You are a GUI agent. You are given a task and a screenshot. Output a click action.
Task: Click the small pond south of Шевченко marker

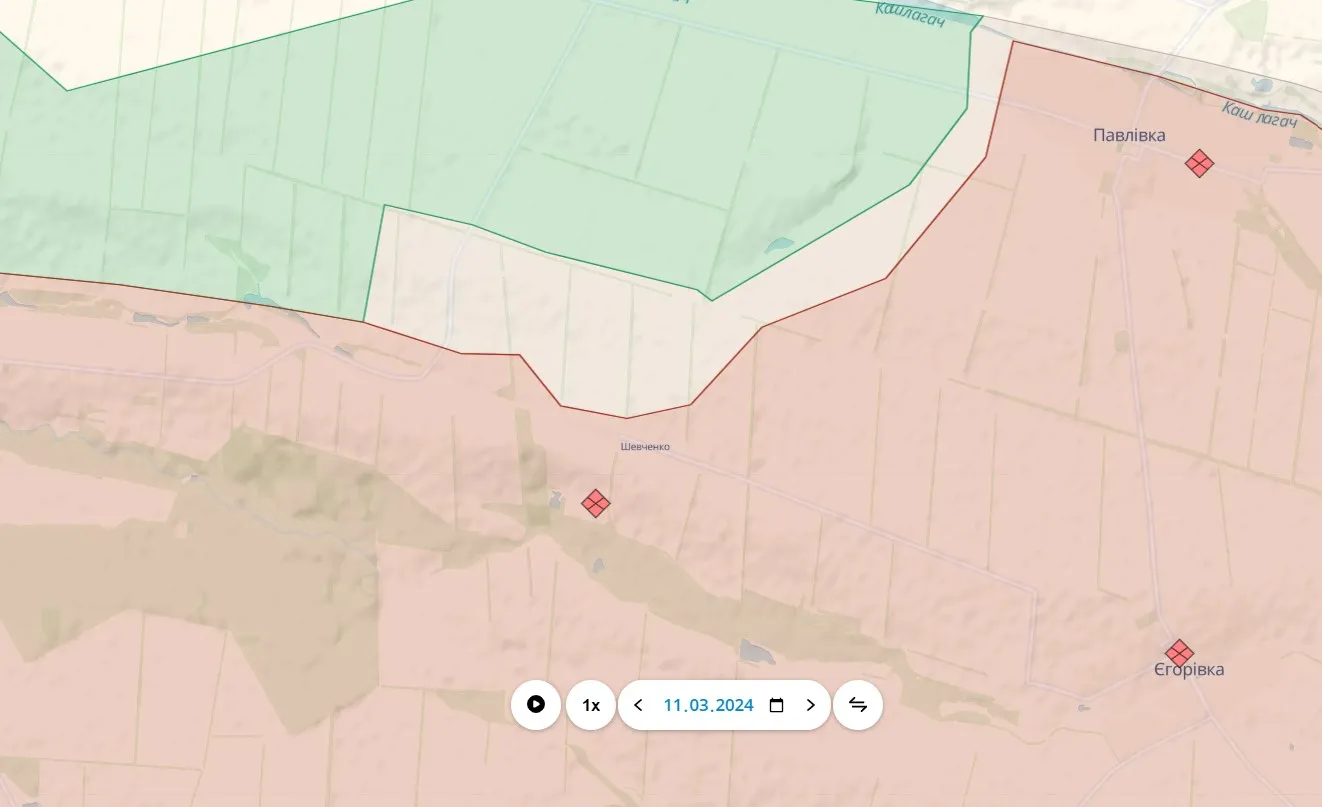pyautogui.click(x=598, y=566)
